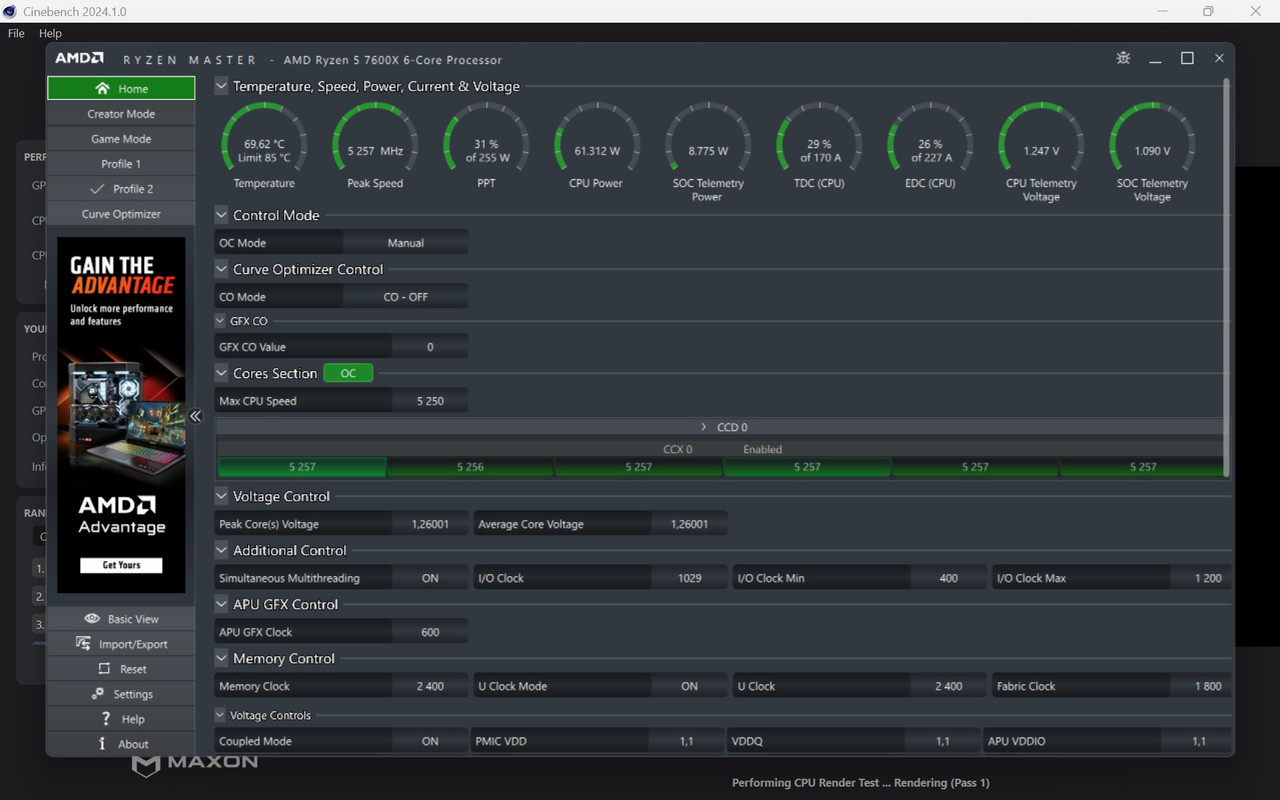
Task: Collapse the Control Mode section
Action: tap(221, 215)
